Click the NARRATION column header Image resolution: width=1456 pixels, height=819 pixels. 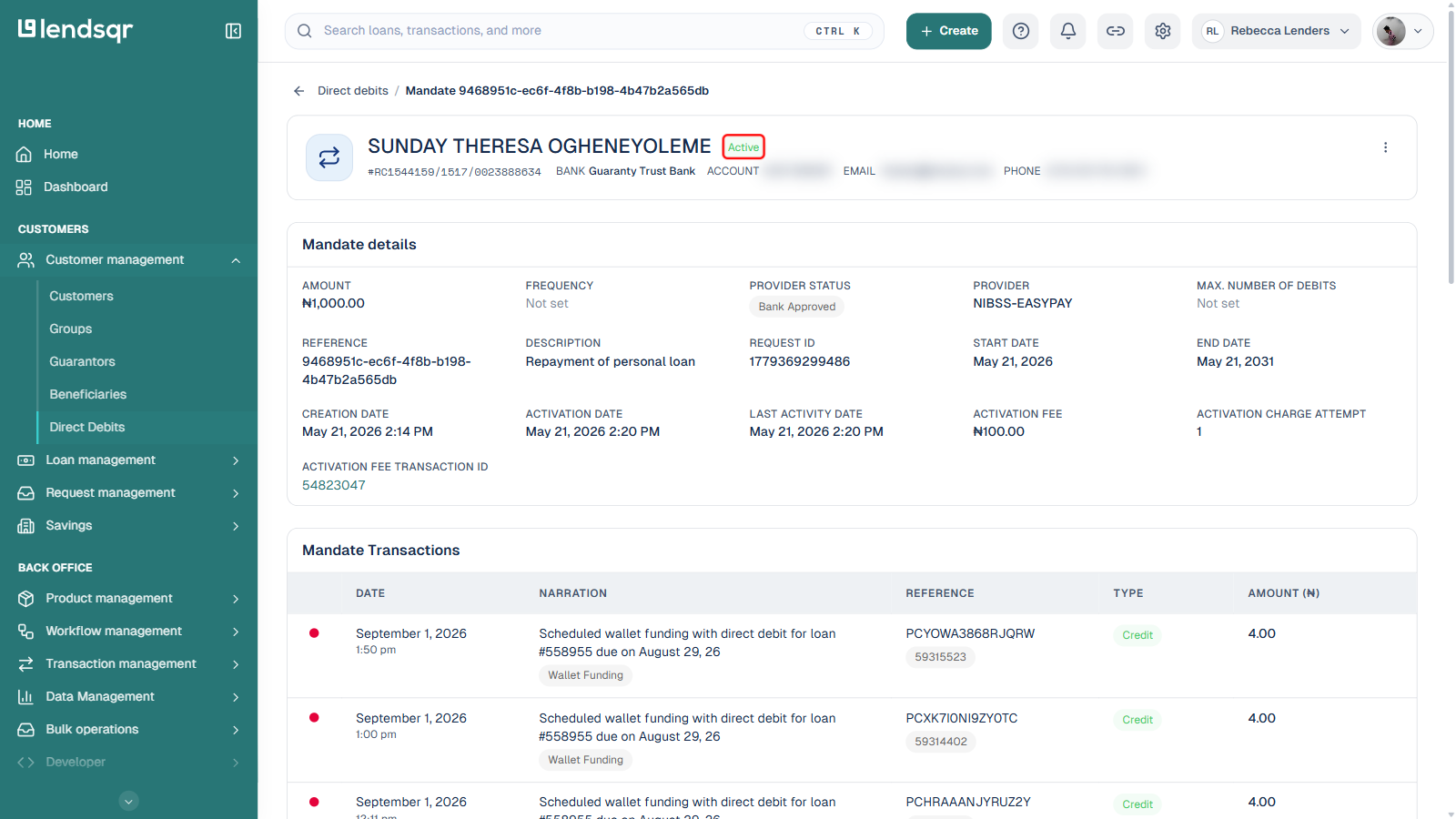573,593
